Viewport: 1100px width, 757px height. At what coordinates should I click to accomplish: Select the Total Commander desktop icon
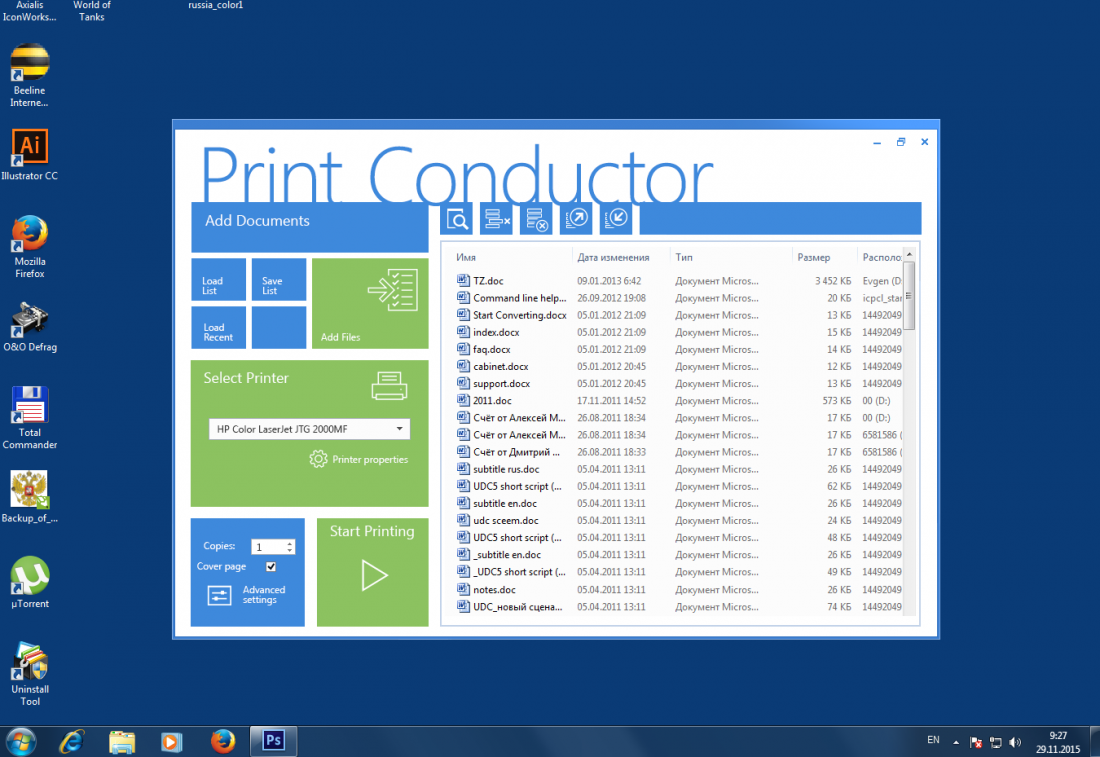tap(29, 418)
